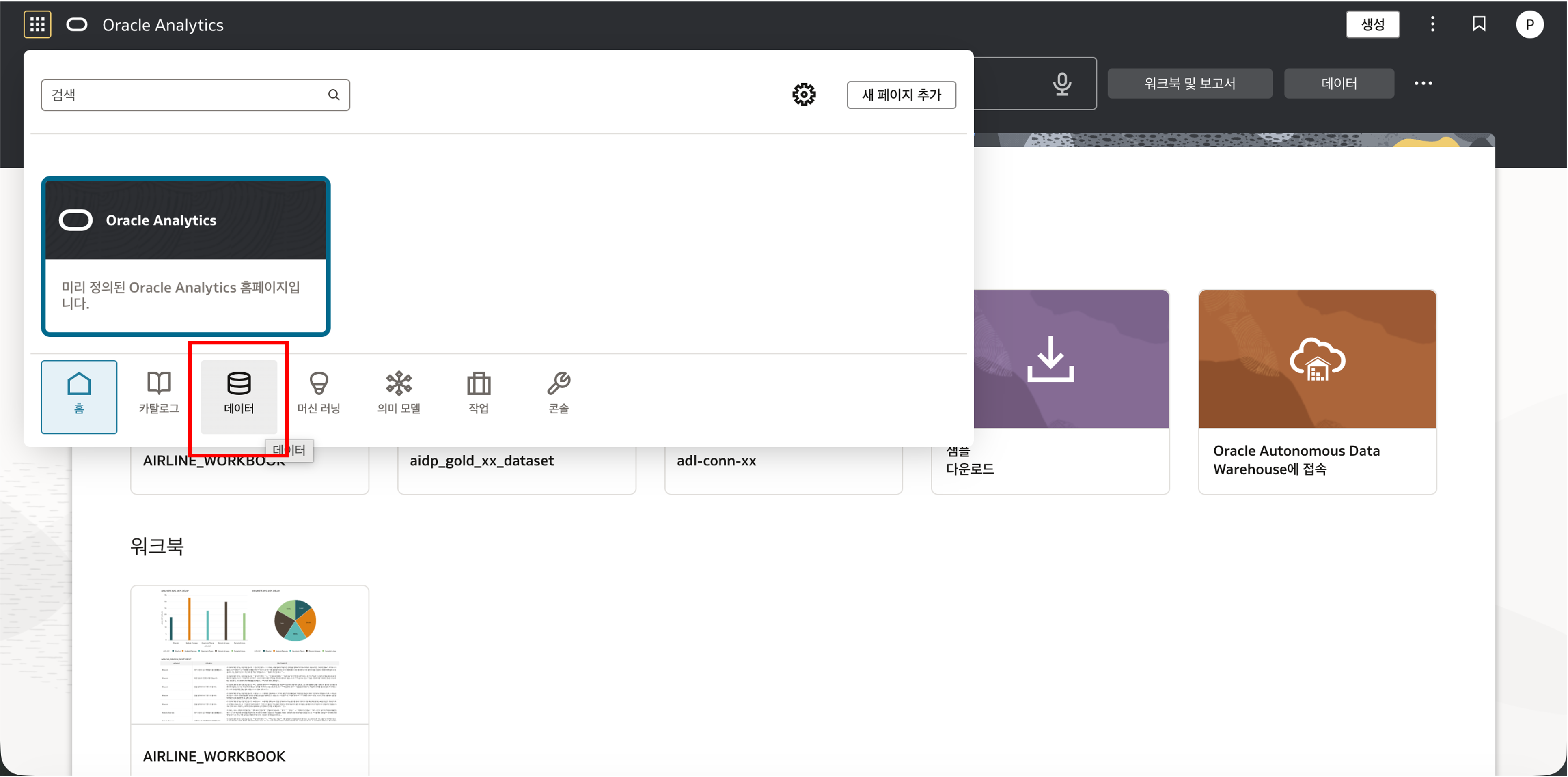Select 홈 in the navigator
The width and height of the screenshot is (1568, 777).
79,397
